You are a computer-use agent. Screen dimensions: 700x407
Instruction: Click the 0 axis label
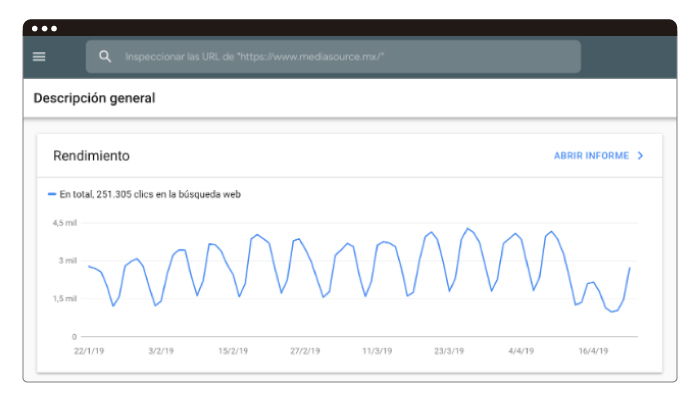pos(74,337)
